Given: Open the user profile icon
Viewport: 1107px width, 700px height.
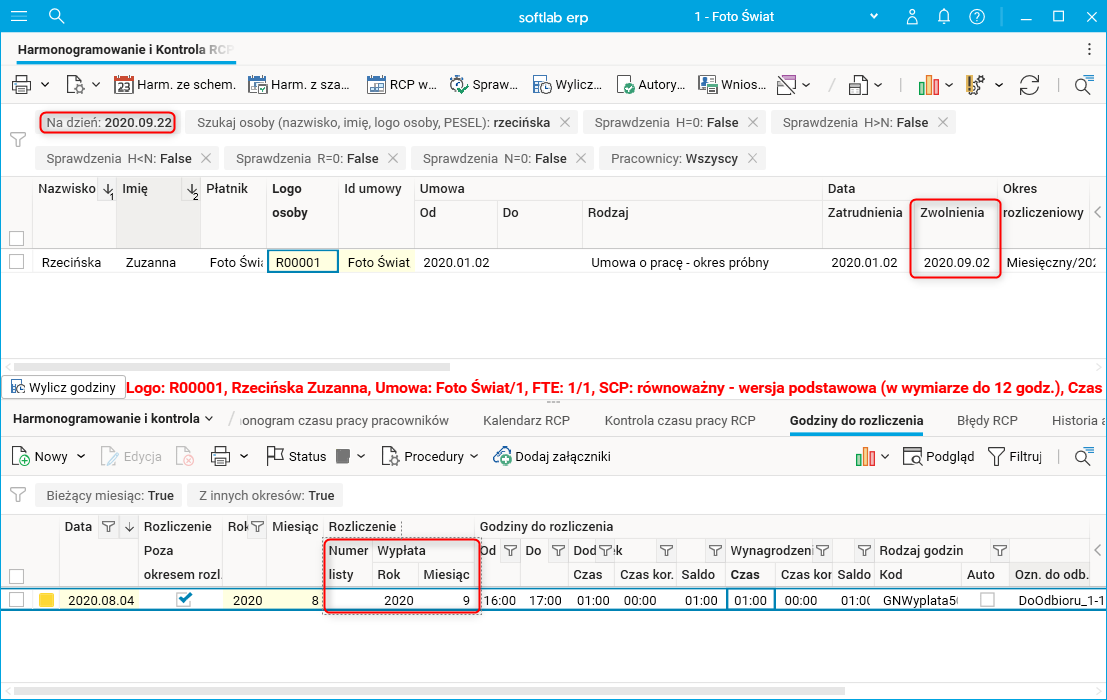Looking at the screenshot, I should tap(912, 16).
